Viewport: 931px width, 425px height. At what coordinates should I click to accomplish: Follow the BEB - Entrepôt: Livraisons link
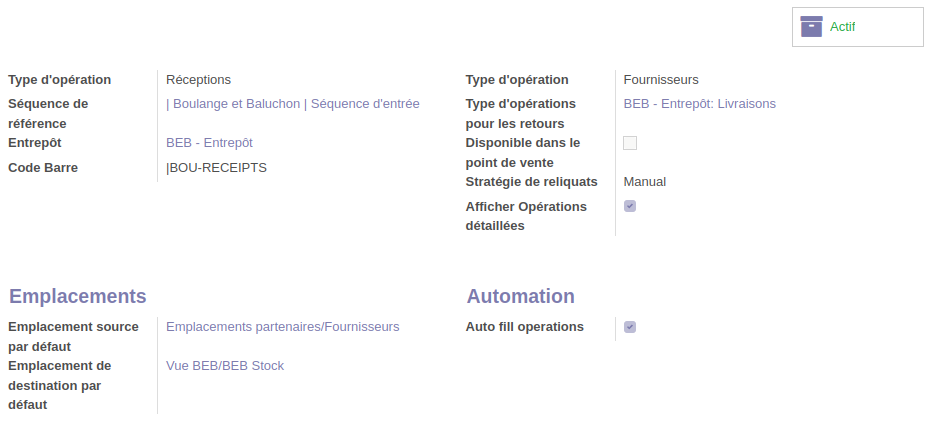(x=699, y=103)
